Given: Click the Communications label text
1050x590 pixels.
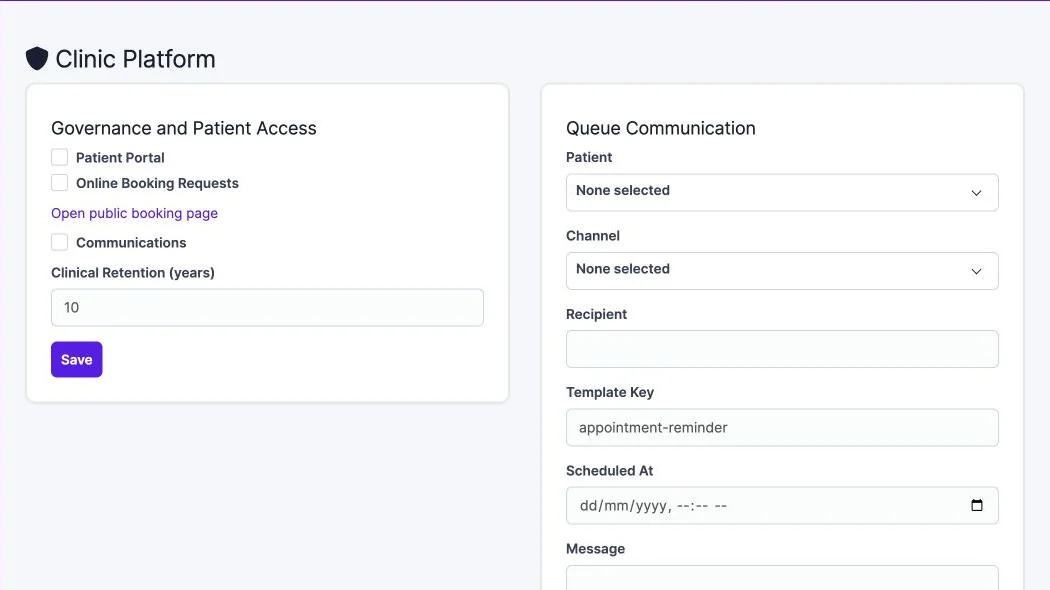Looking at the screenshot, I should [x=131, y=242].
